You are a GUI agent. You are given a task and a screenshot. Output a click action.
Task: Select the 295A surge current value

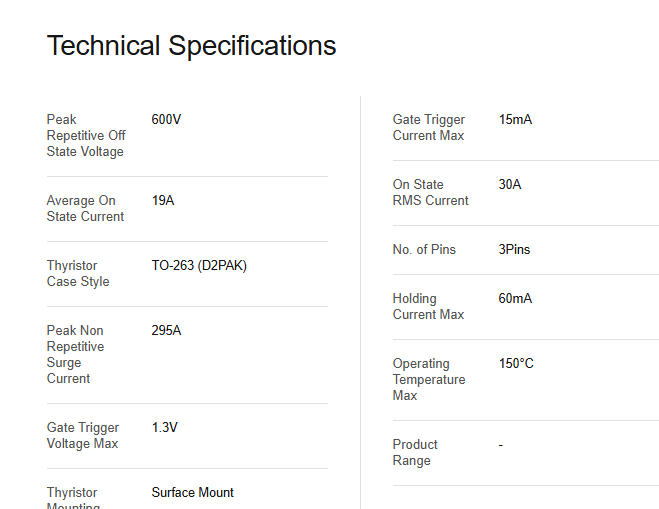pyautogui.click(x=166, y=330)
